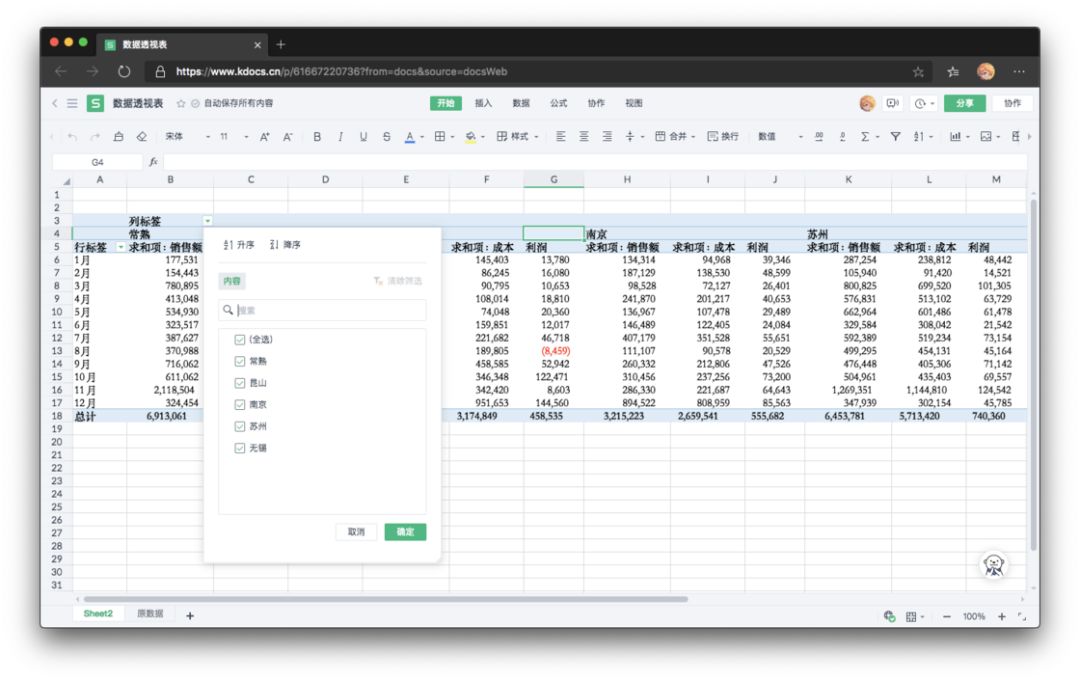The width and height of the screenshot is (1080, 681).
Task: Toggle underline formatting
Action: point(363,137)
